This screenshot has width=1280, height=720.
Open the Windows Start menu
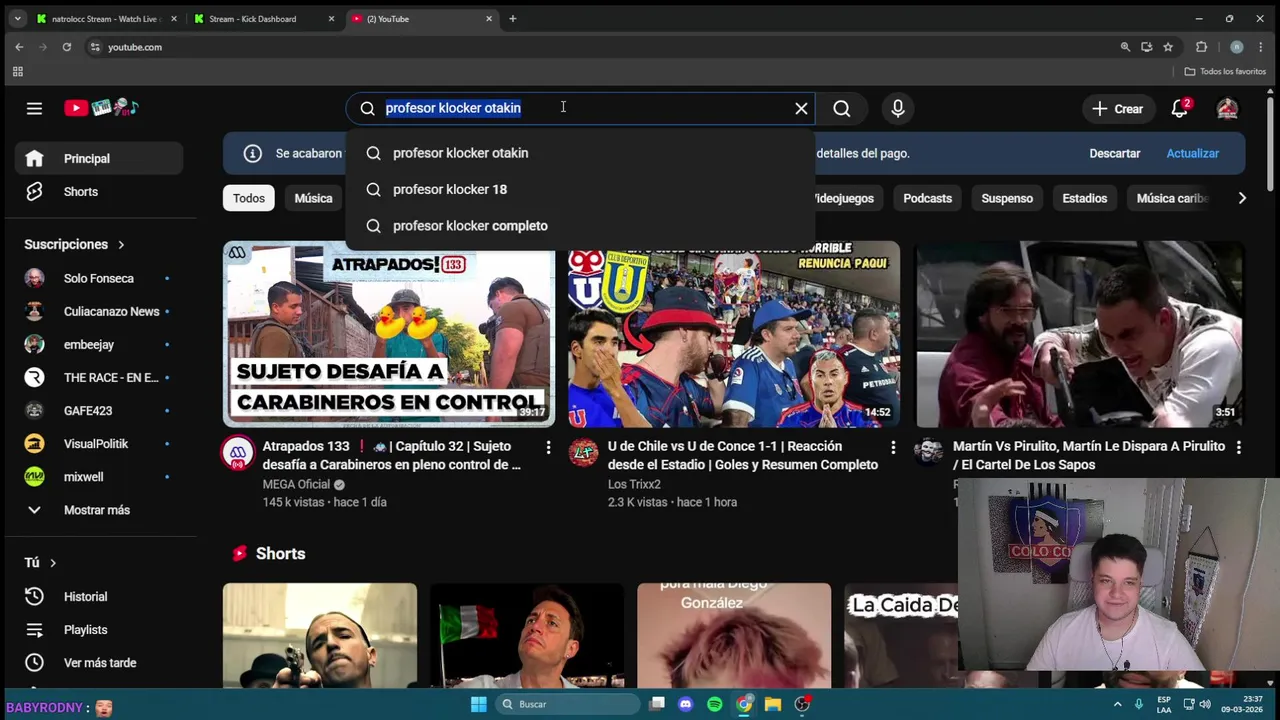click(479, 704)
